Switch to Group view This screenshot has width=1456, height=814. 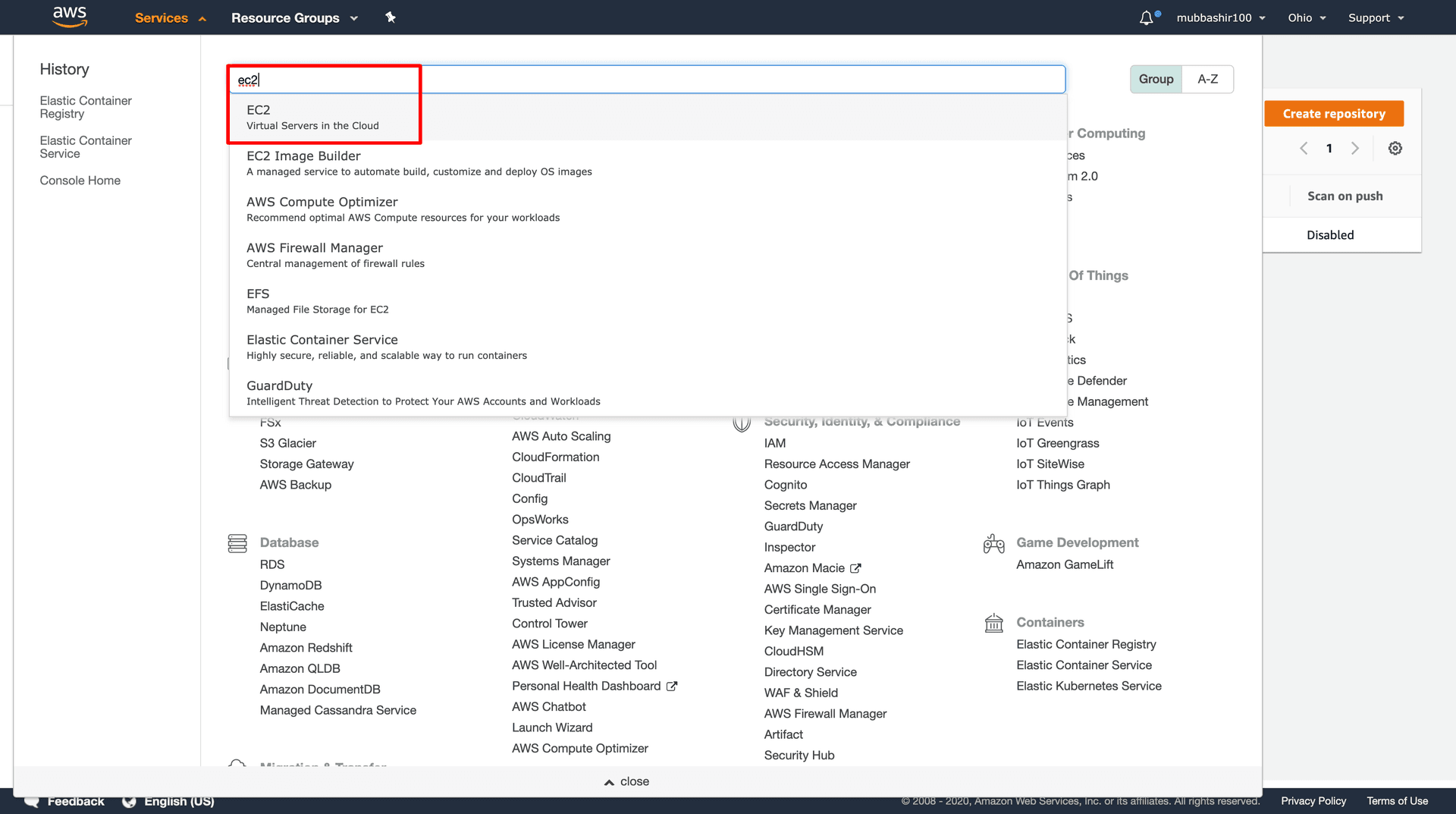tap(1156, 79)
